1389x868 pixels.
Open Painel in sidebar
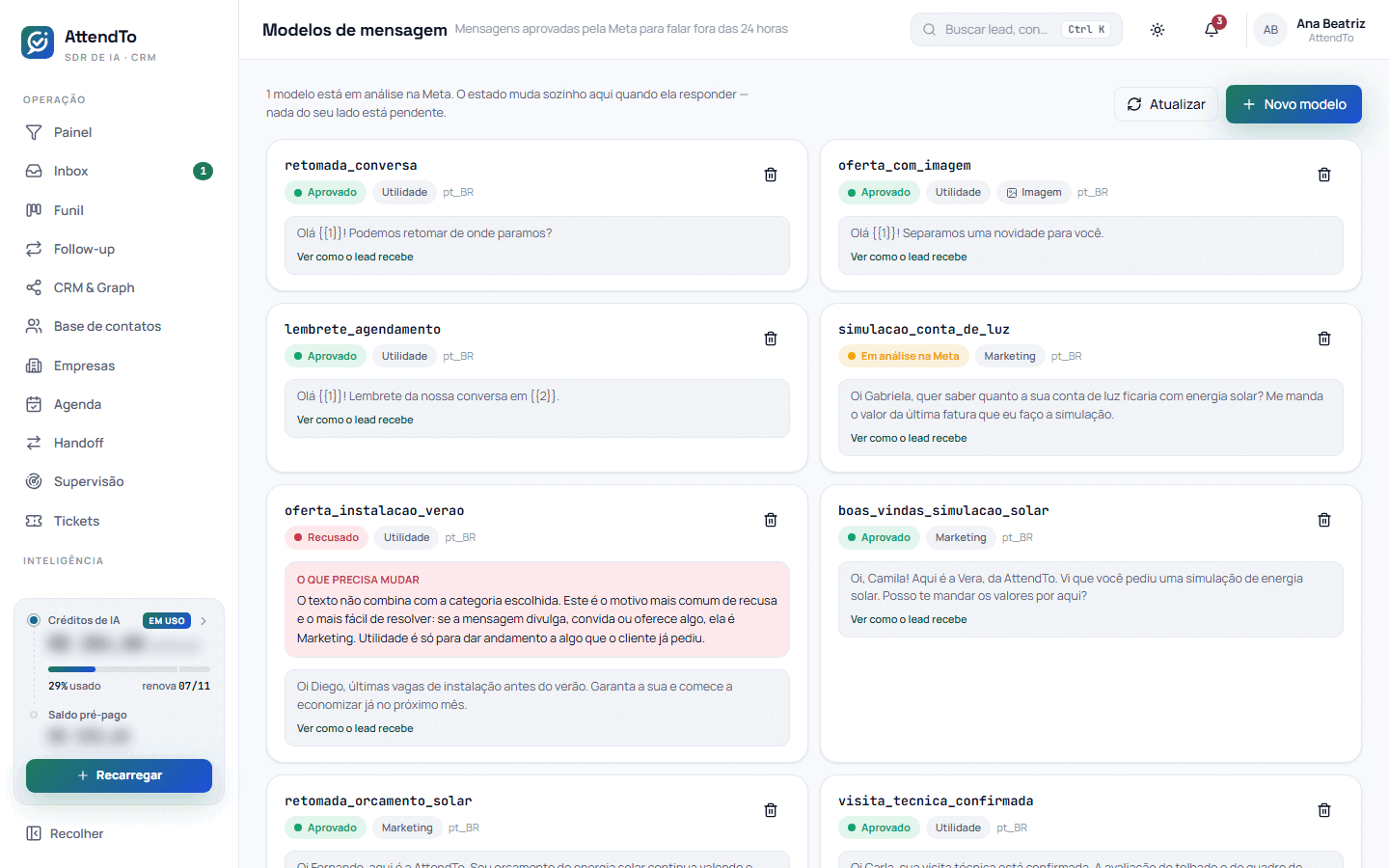pos(120,132)
